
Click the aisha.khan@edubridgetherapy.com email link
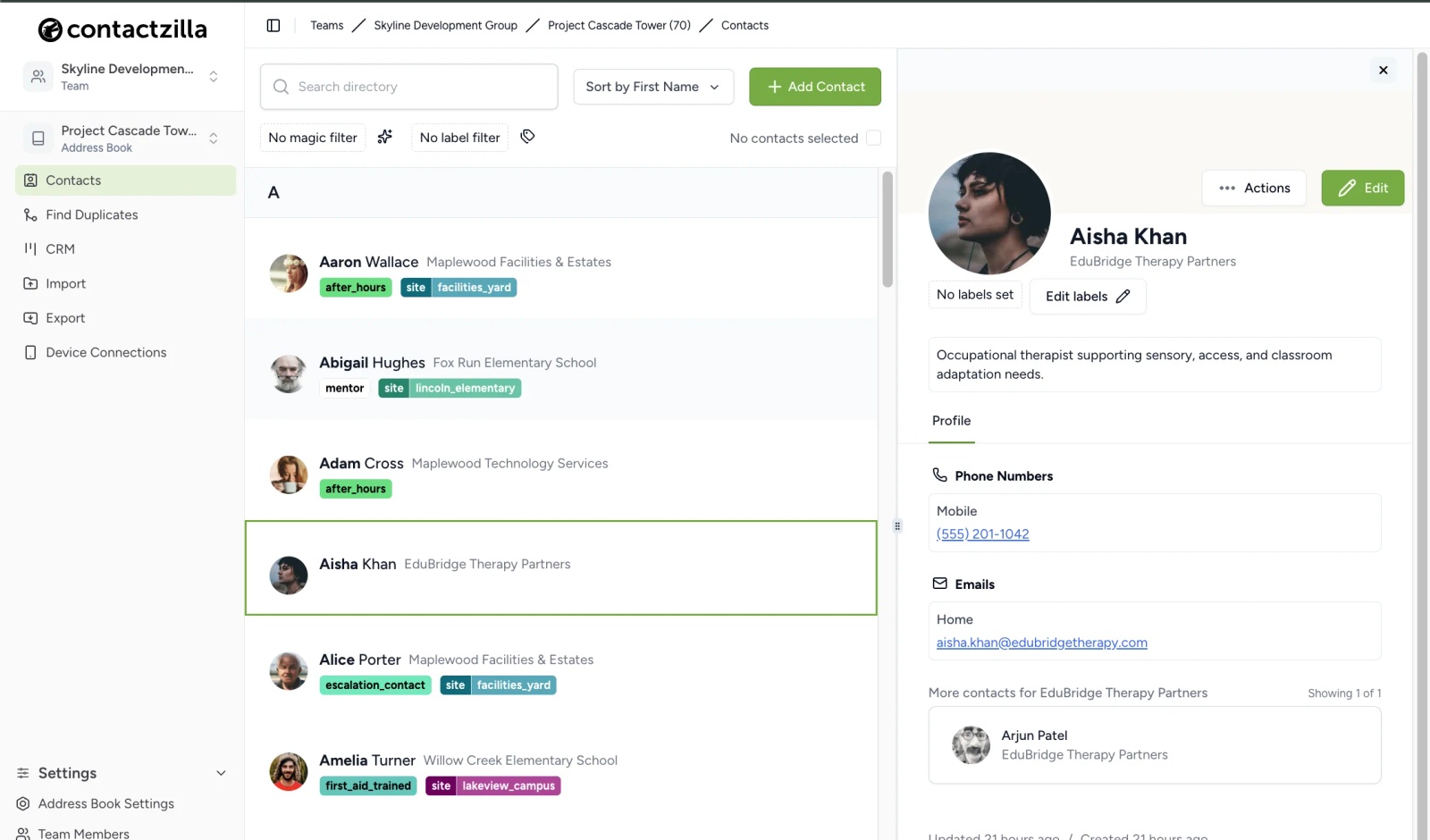1041,643
